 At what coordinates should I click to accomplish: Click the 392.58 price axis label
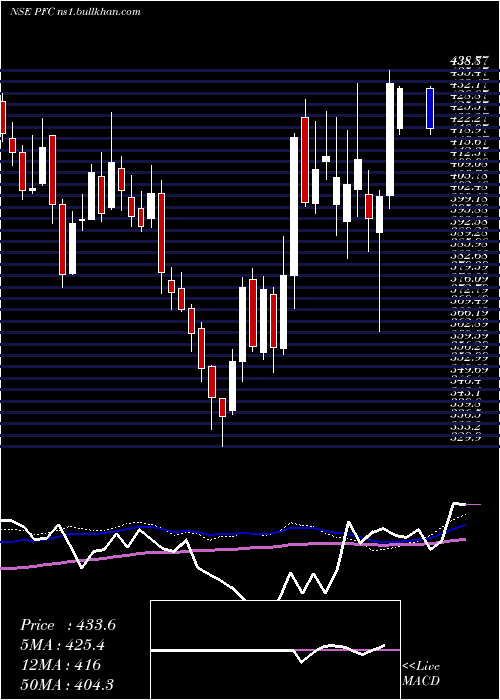(469, 221)
